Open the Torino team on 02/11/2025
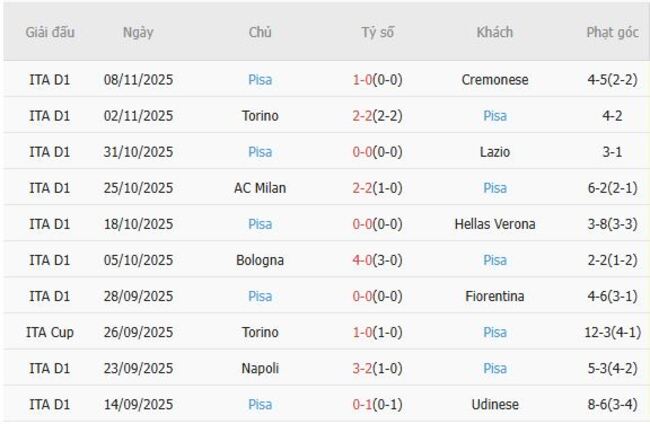Screen dimensions: 650x424 [x=260, y=116]
